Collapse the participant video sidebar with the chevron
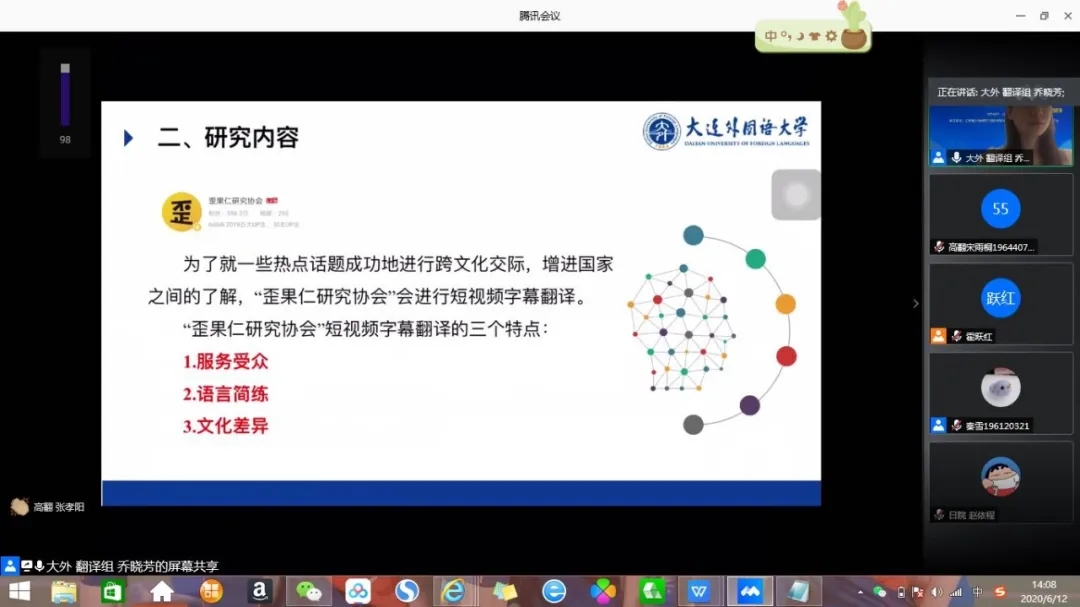Image resolution: width=1080 pixels, height=607 pixels. (x=915, y=304)
